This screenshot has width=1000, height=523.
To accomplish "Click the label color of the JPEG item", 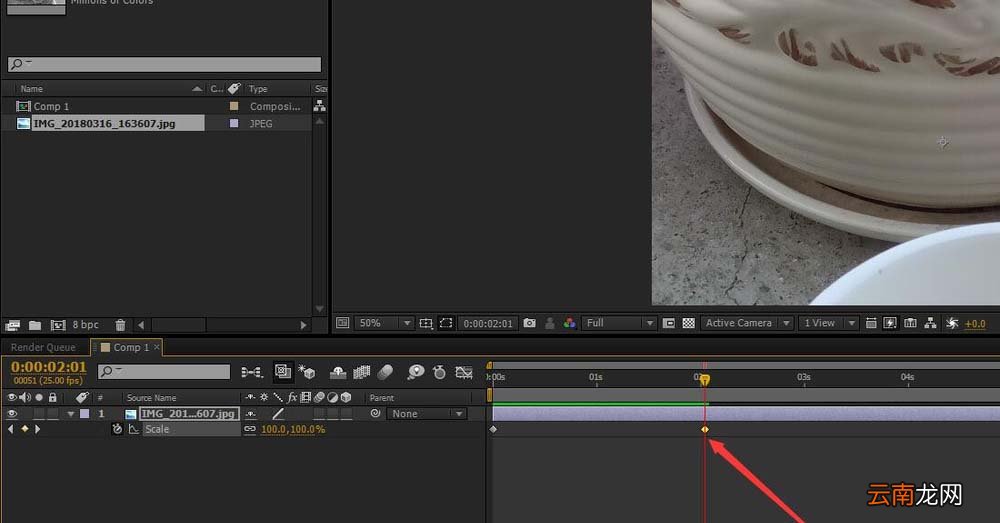I will [x=234, y=123].
